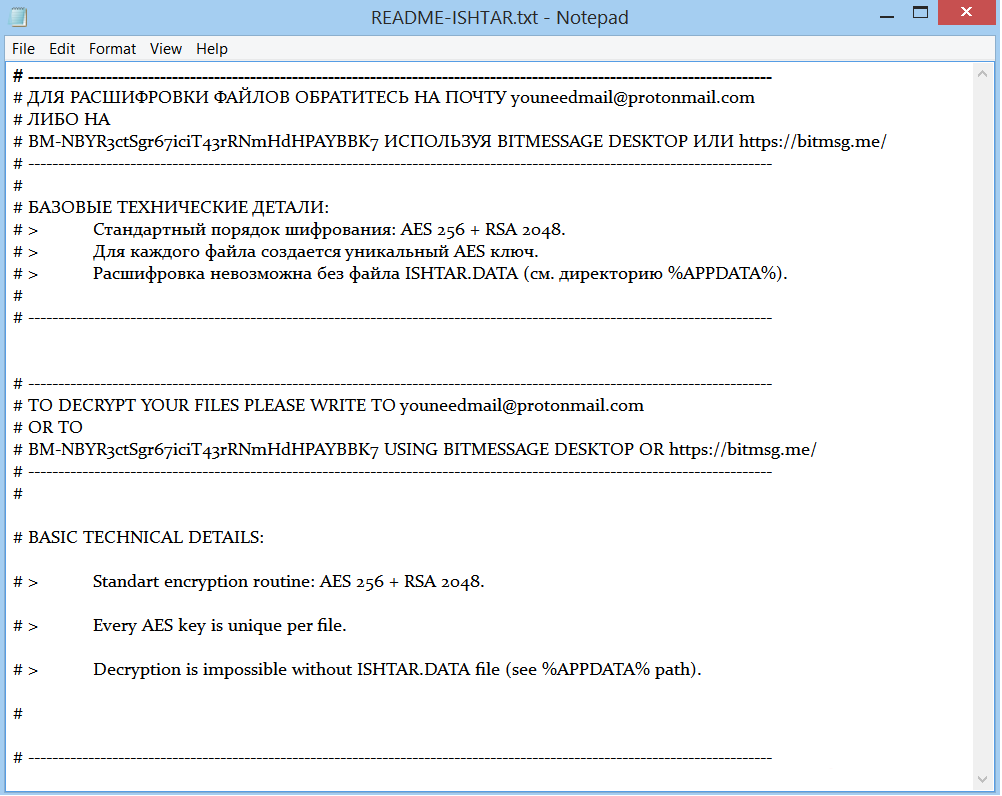Close the README-ISHTAR.txt Notepad window
Viewport: 1002px width, 796px height.
(x=967, y=15)
